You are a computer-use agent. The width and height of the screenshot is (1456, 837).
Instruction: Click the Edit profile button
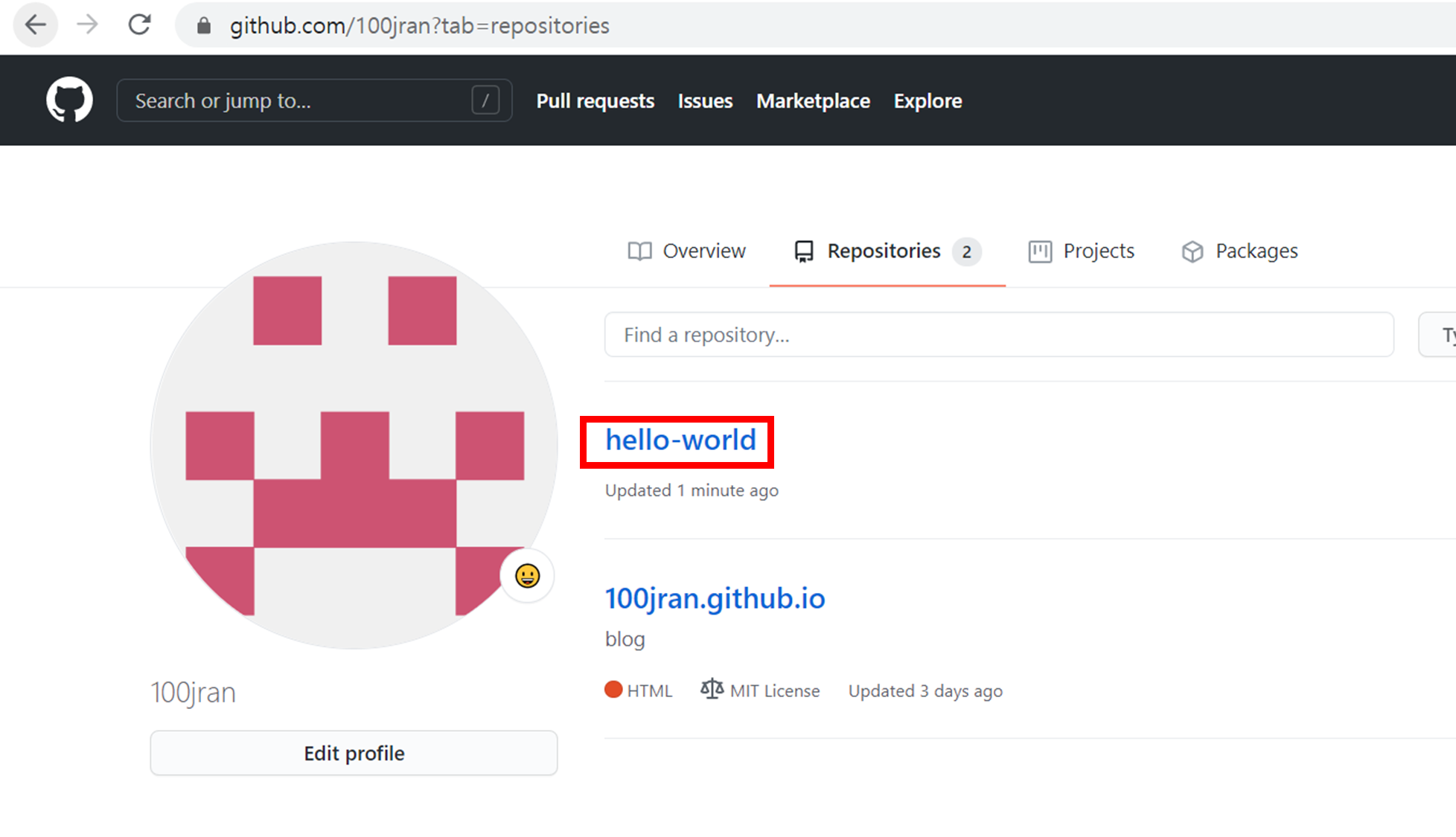[x=354, y=753]
